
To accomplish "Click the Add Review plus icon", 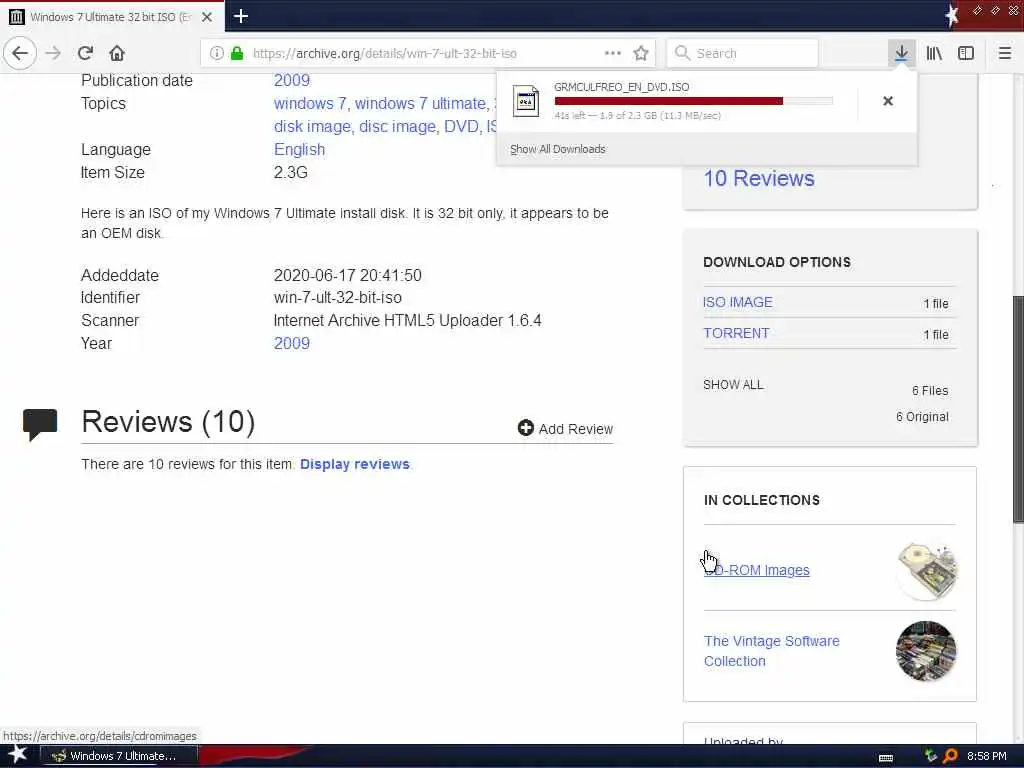I will 526,428.
